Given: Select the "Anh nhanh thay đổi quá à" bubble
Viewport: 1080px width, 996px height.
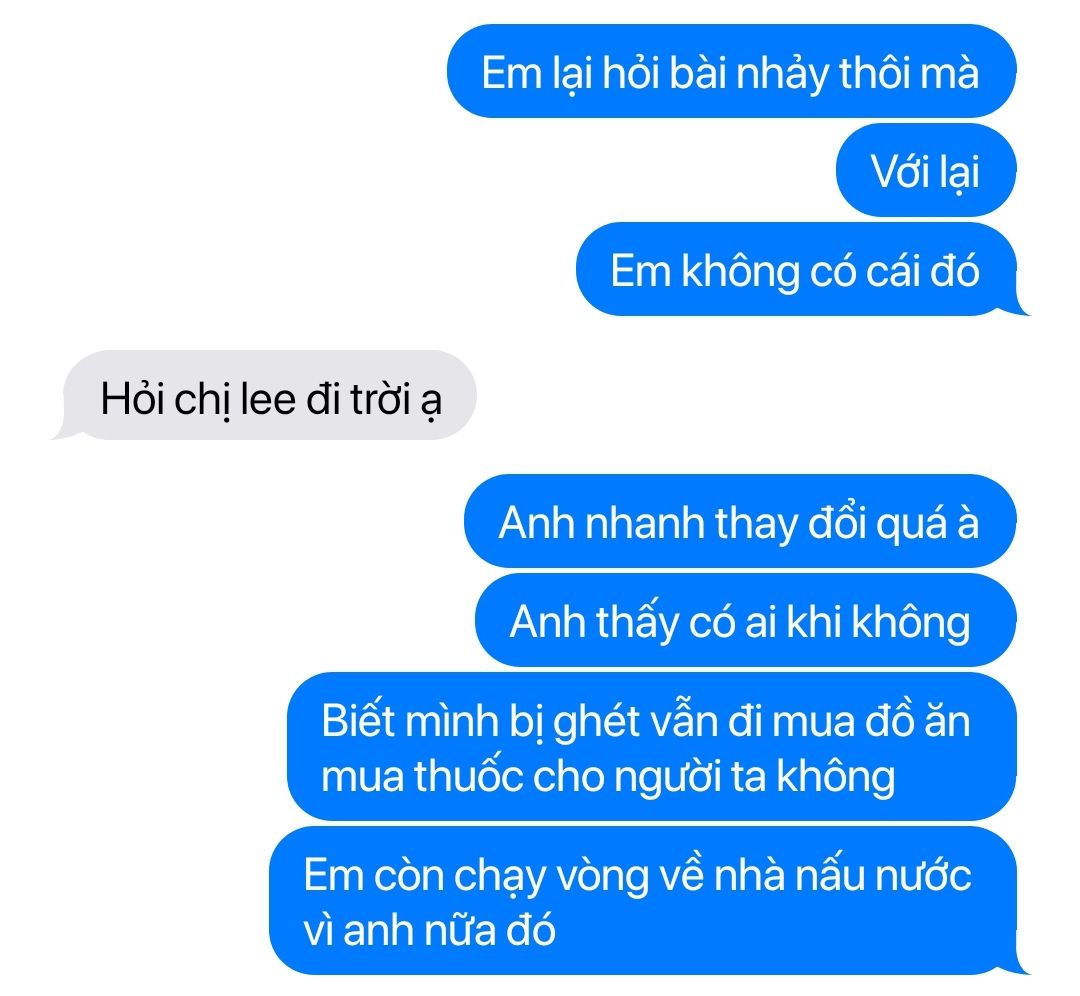Looking at the screenshot, I should [740, 521].
